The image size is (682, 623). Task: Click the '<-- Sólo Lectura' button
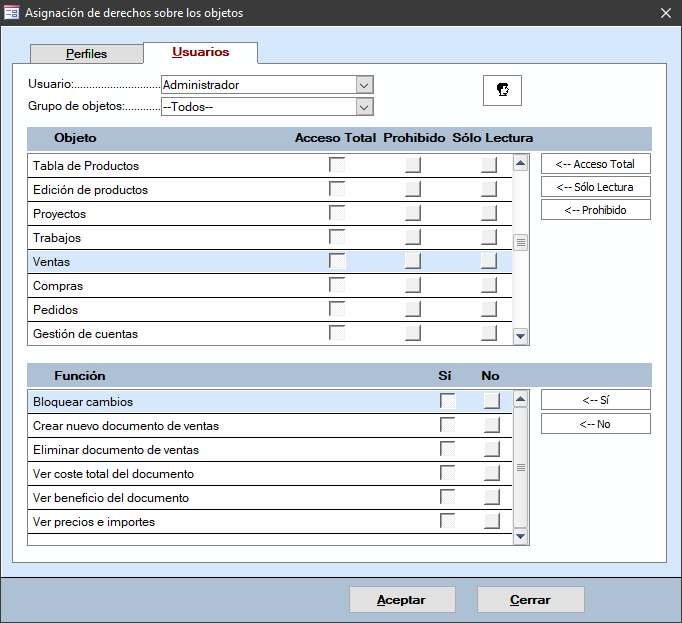(x=595, y=186)
